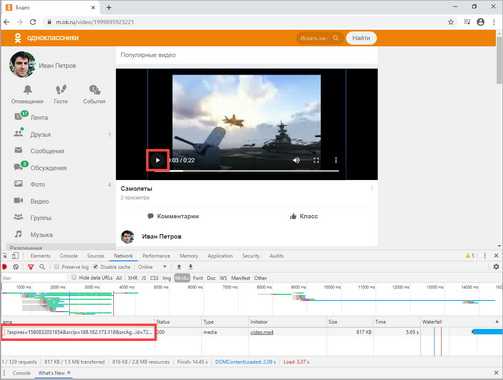The image size is (503, 380).
Task: Open the Online throttling dropdown
Action: 152,267
